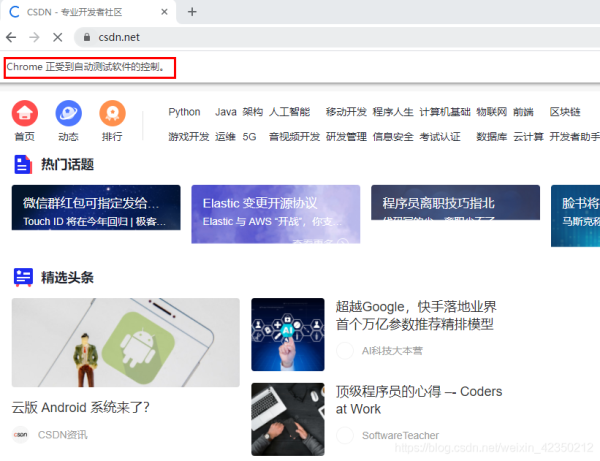Image resolution: width=600 pixels, height=461 pixels.
Task: Go to the 区块链 category
Action: [x=564, y=112]
